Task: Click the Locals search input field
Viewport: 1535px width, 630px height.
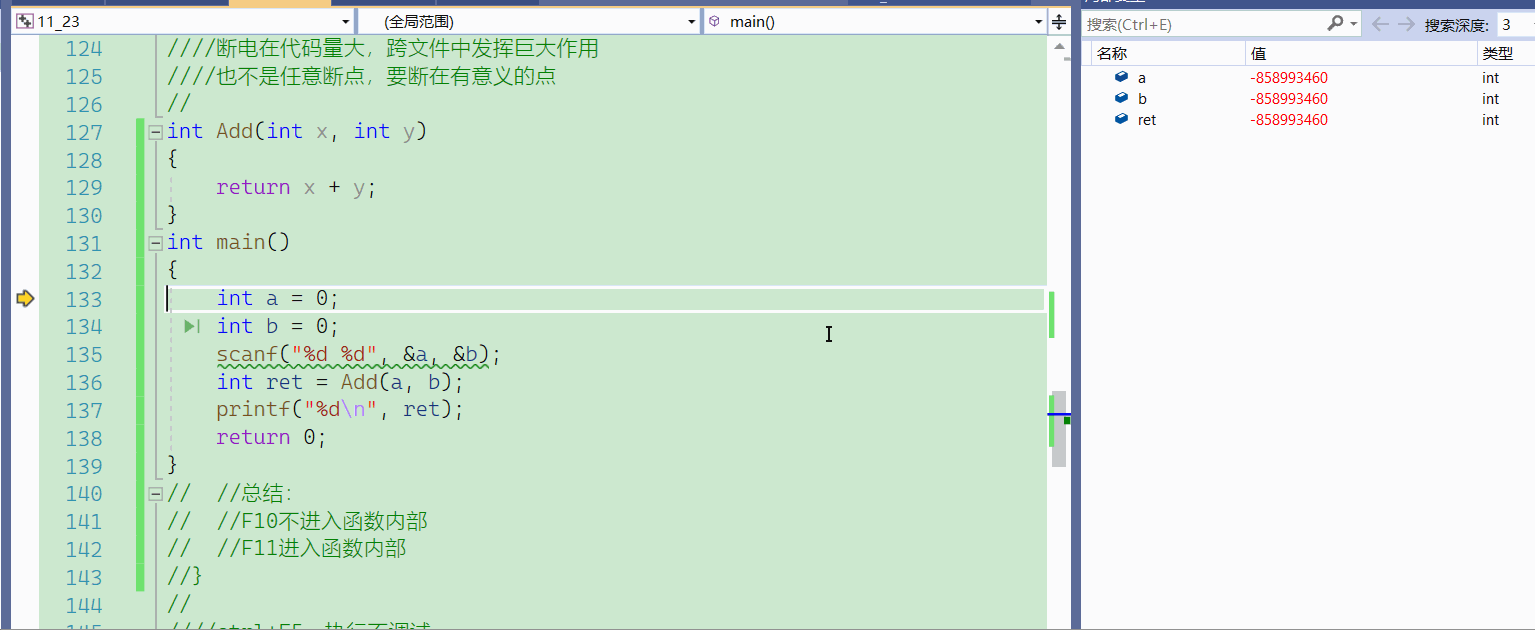Action: [x=1205, y=24]
